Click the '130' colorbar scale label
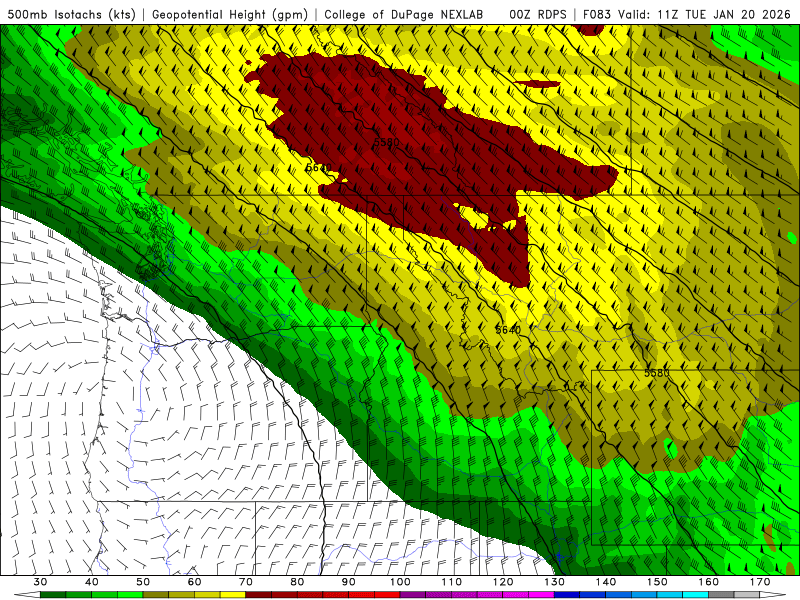Screen dimensions: 800x600 (x=555, y=582)
